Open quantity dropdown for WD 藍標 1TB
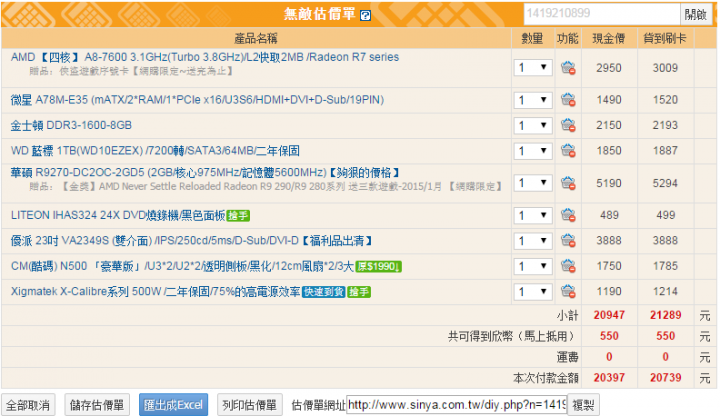 click(533, 151)
